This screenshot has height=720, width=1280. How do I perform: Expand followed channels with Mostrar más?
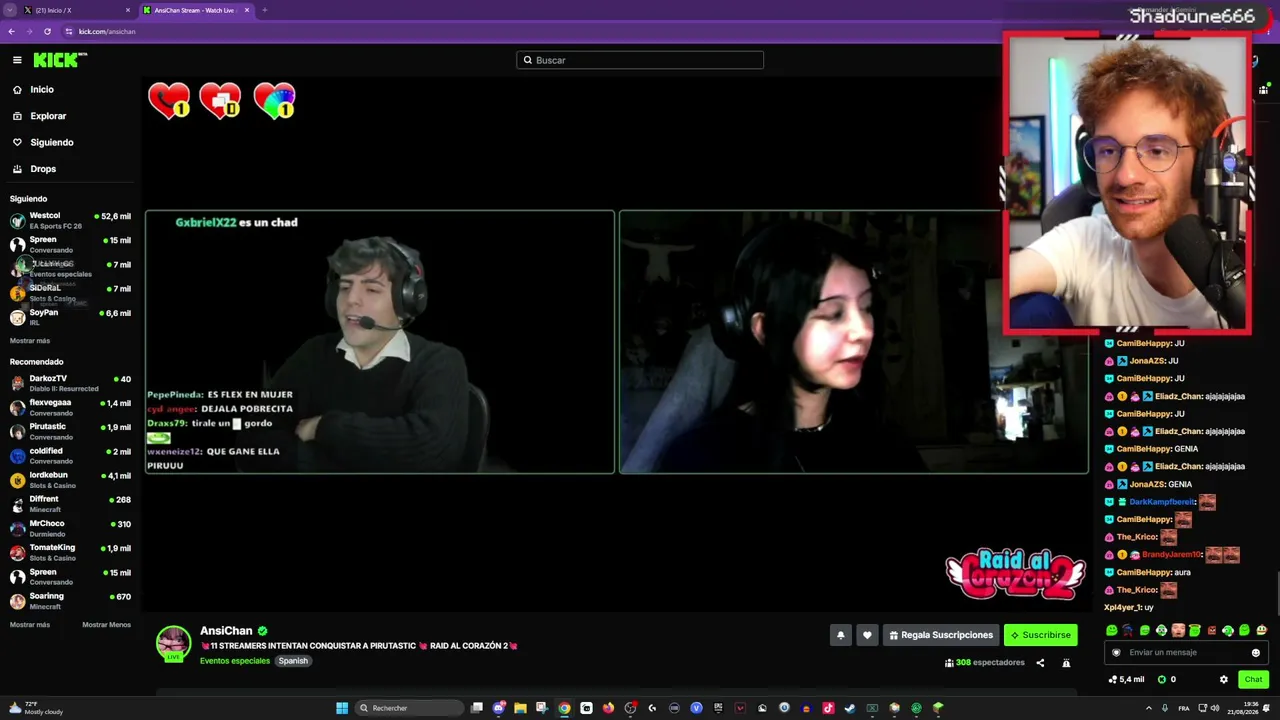point(30,341)
